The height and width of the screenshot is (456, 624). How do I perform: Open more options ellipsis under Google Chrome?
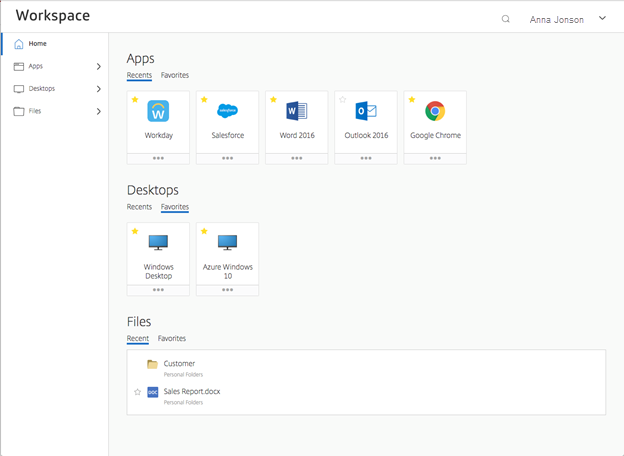coord(435,158)
